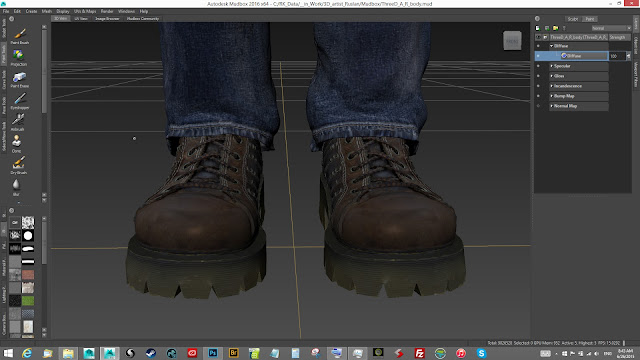Viewport: 640px width, 360px height.
Task: Expand the Bump Map channel group
Action: [x=551, y=96]
